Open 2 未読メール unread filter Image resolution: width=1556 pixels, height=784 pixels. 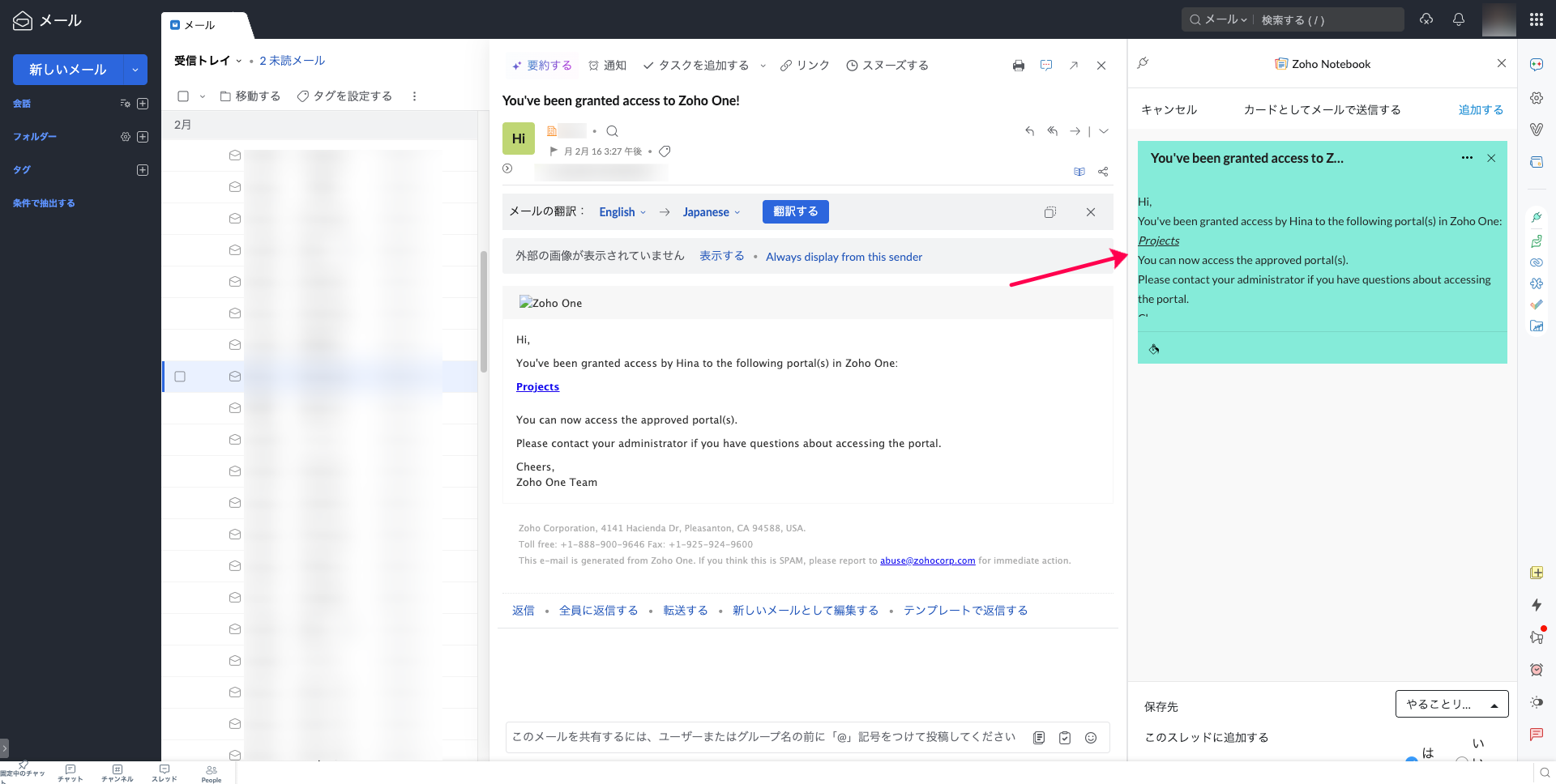[292, 61]
